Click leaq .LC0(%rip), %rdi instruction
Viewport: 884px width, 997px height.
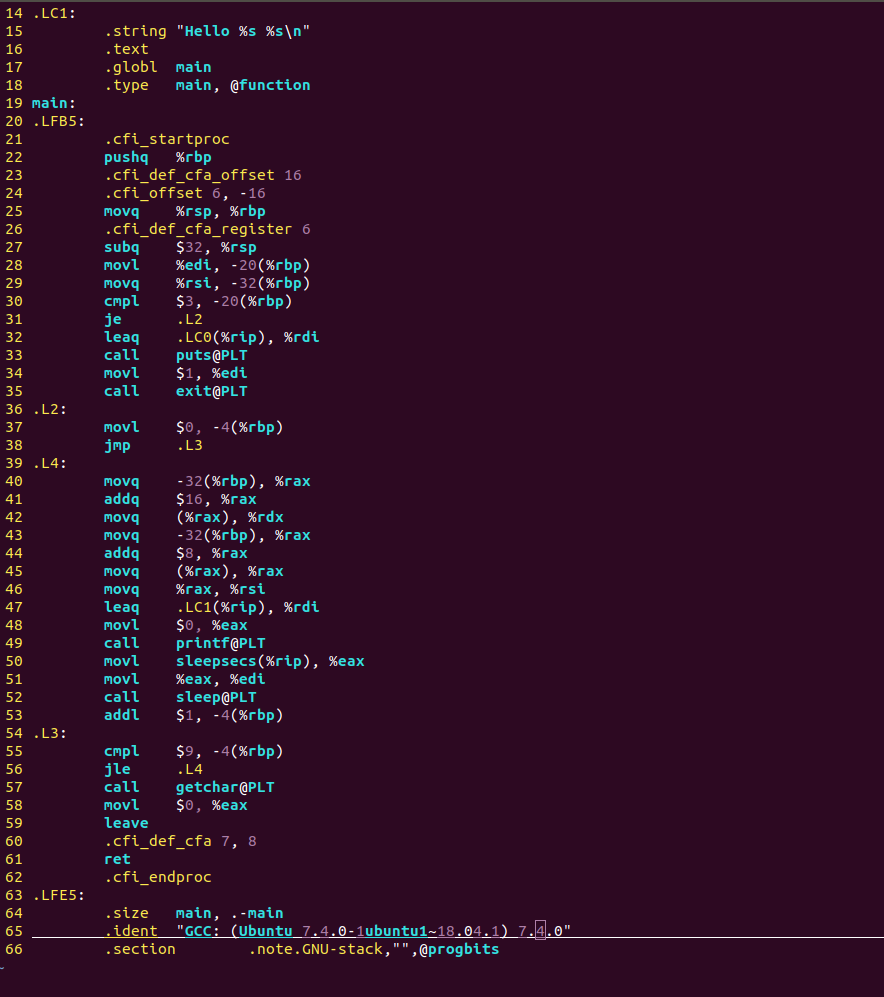click(212, 337)
